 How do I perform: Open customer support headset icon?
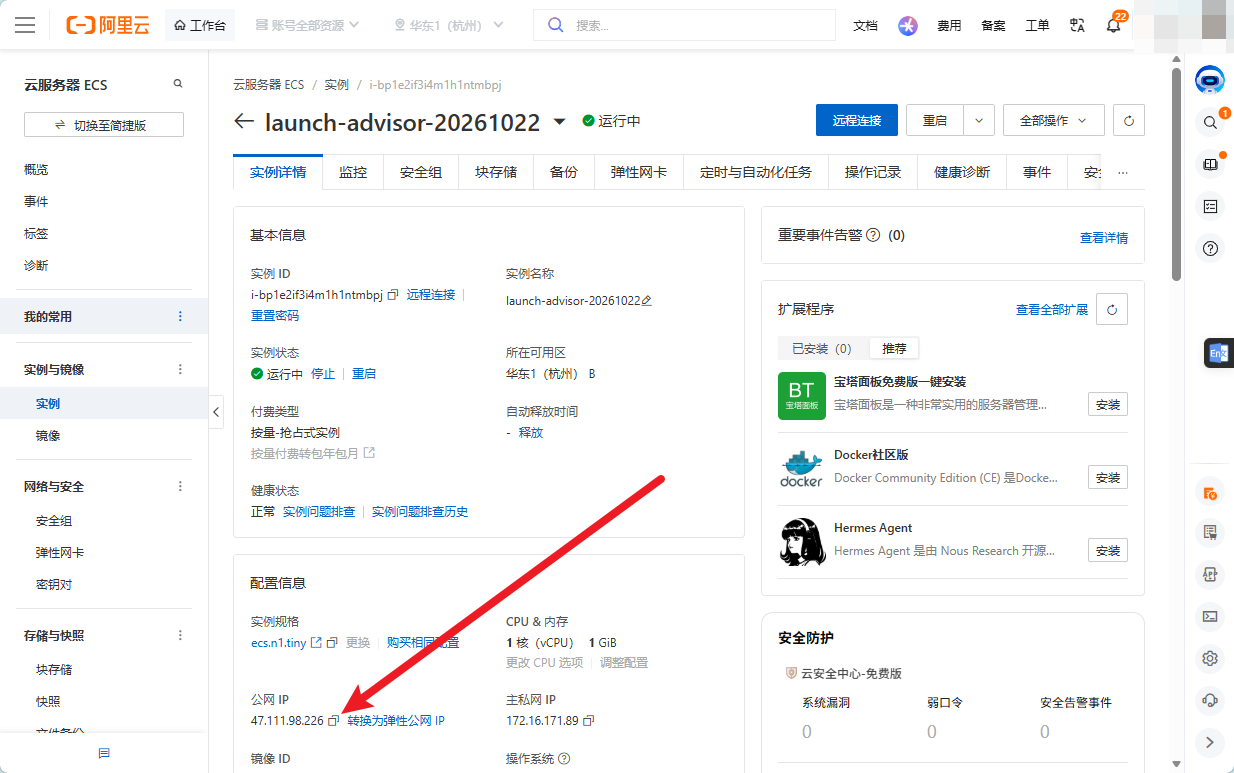click(x=1210, y=700)
